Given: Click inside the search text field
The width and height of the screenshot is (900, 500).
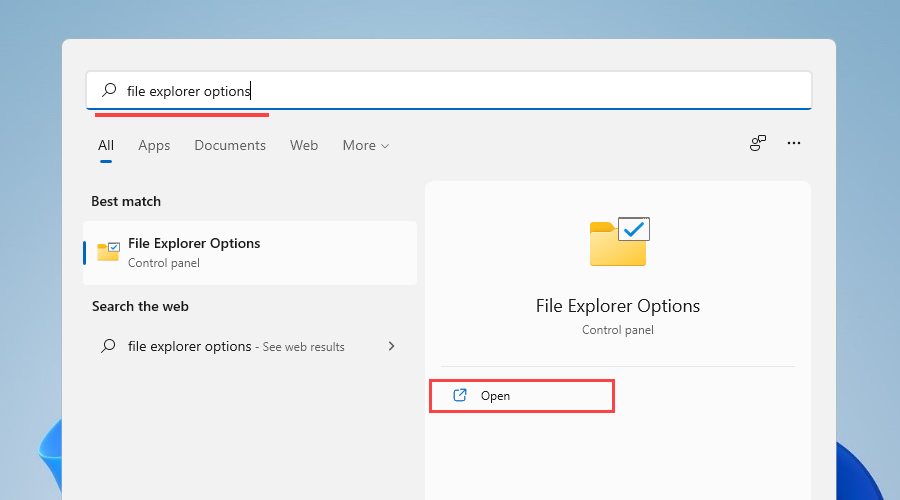Looking at the screenshot, I should 500,91.
